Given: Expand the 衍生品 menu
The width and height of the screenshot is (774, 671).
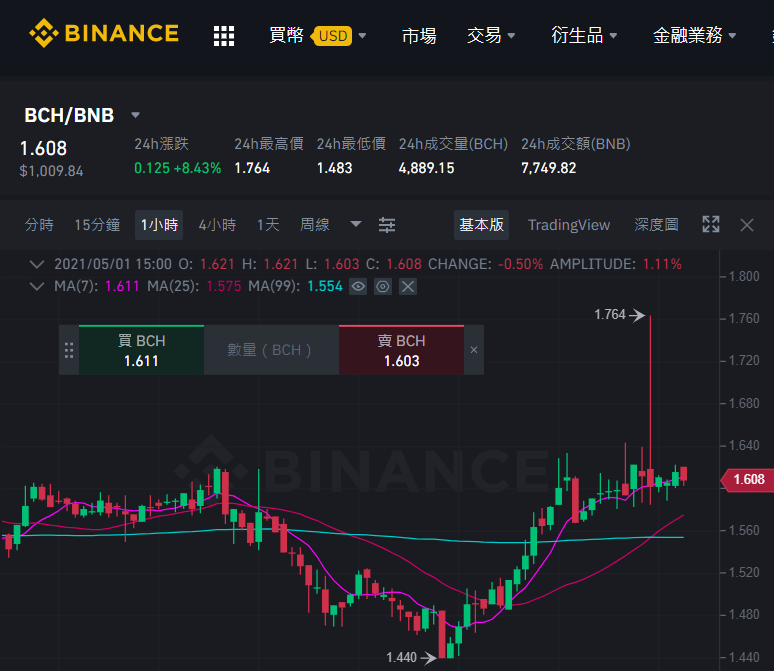Looking at the screenshot, I should (x=583, y=36).
